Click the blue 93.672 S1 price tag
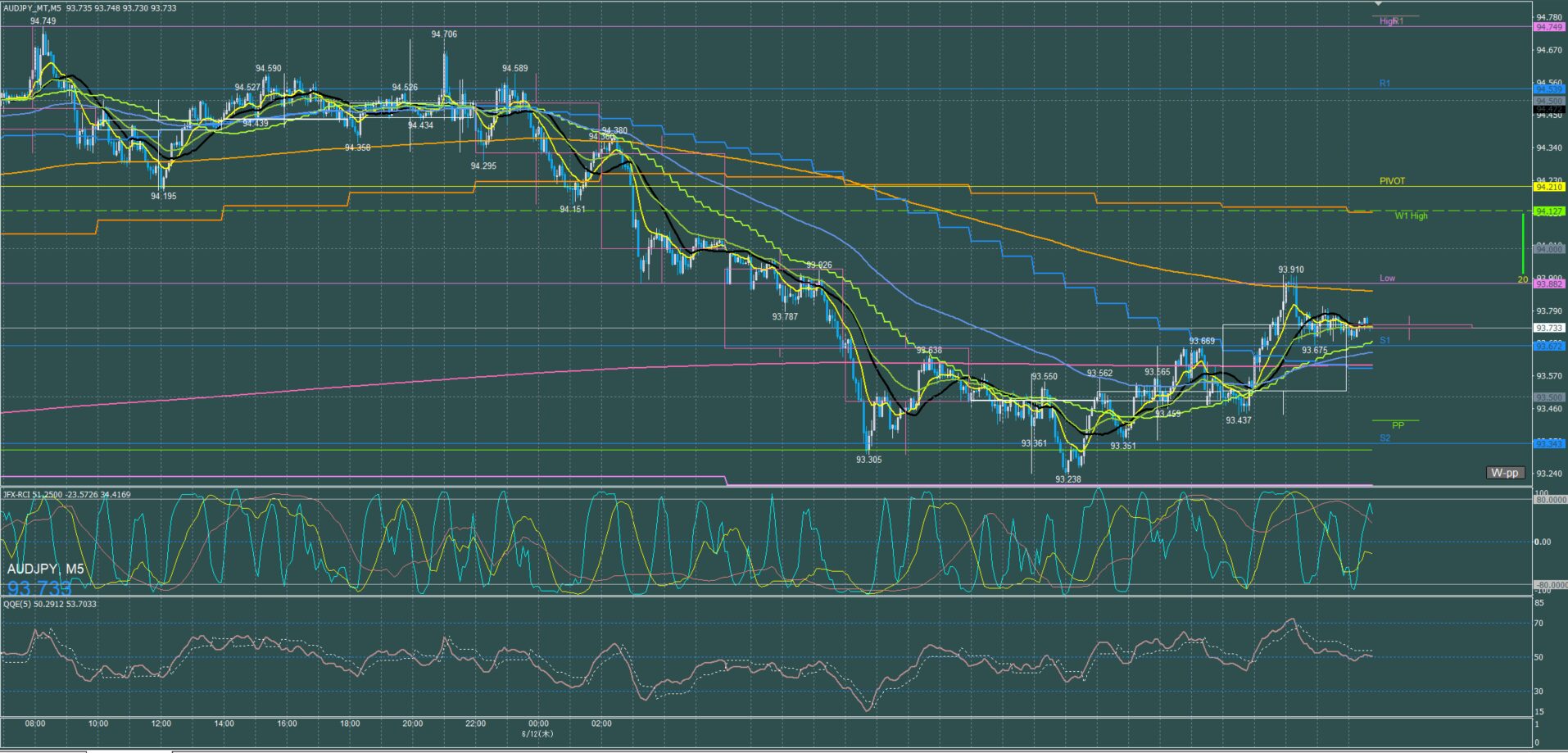The image size is (1568, 753). [x=1548, y=346]
